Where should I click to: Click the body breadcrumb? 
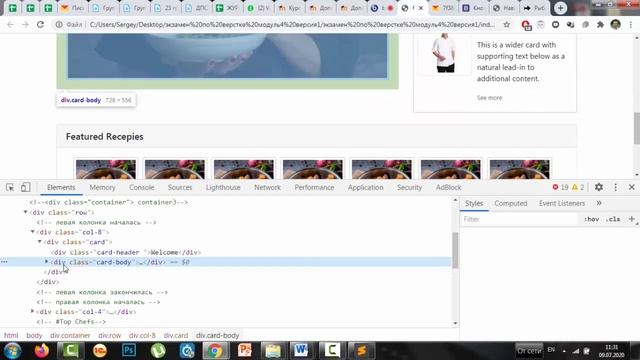pos(34,335)
